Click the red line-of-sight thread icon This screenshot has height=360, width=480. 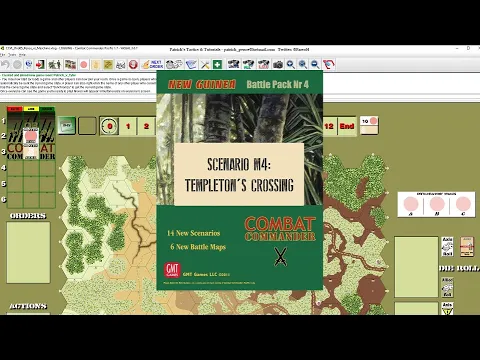point(329,64)
